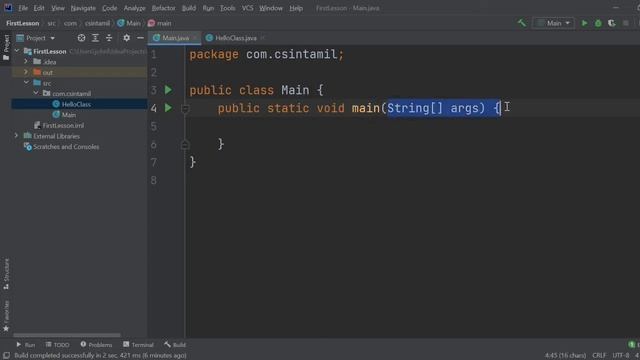640x360 pixels.
Task: Open the Navigate menu
Action: click(x=83, y=8)
